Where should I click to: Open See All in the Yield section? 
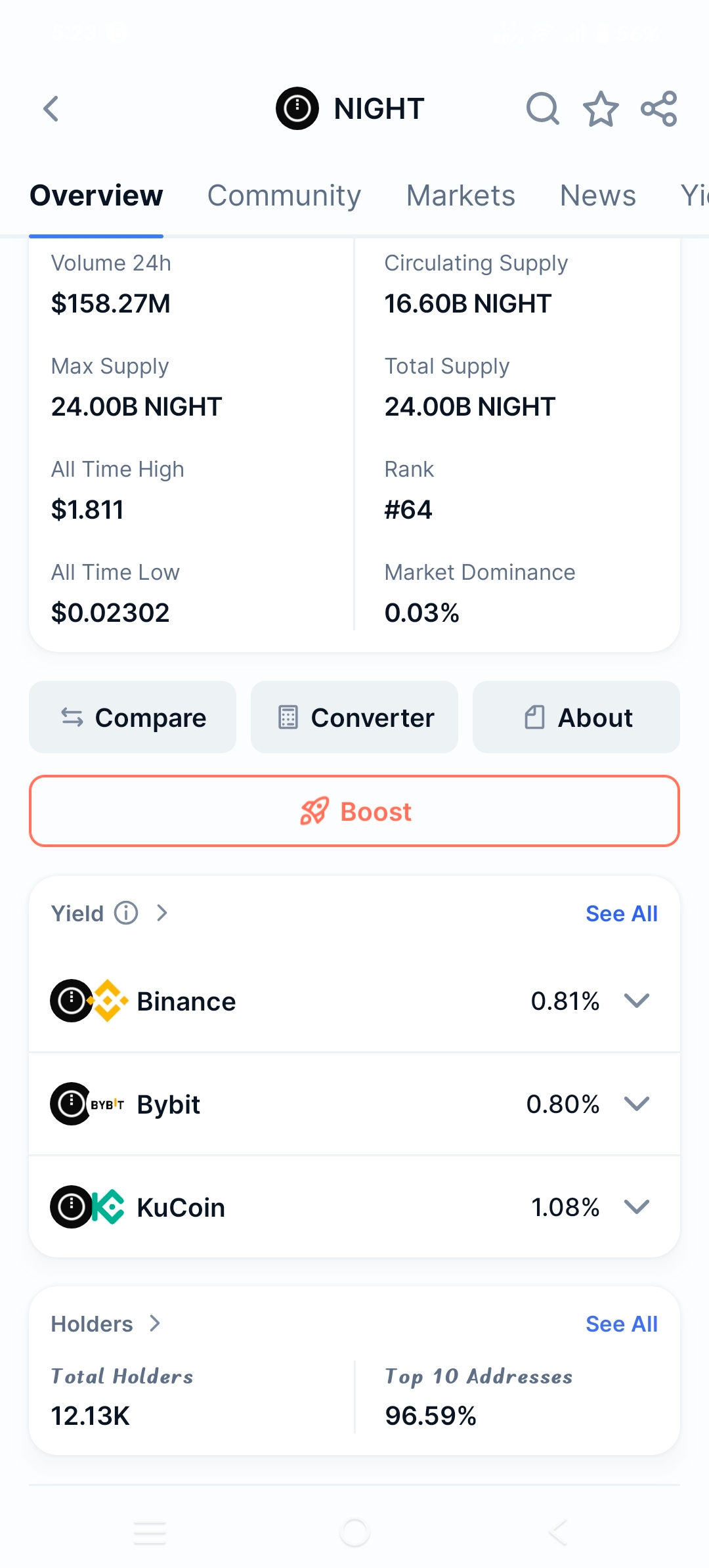click(x=622, y=913)
